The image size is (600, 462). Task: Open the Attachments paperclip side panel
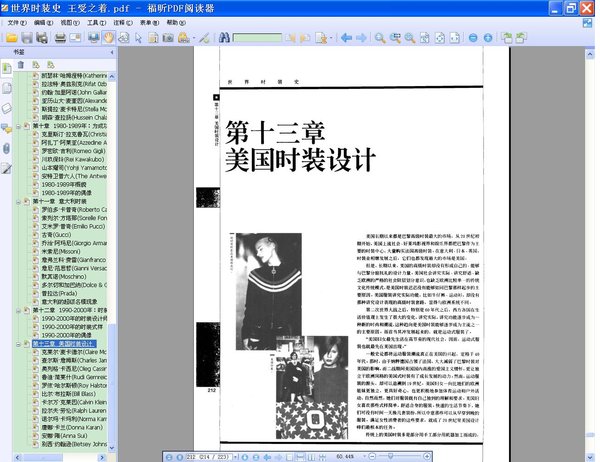7,148
